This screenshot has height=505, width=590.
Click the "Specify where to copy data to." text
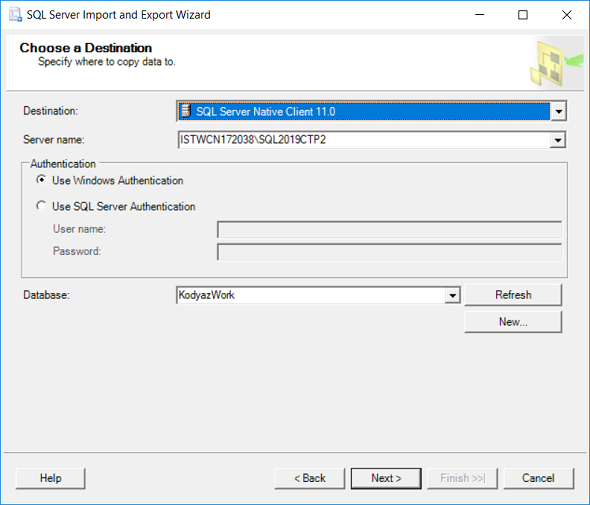coord(106,62)
